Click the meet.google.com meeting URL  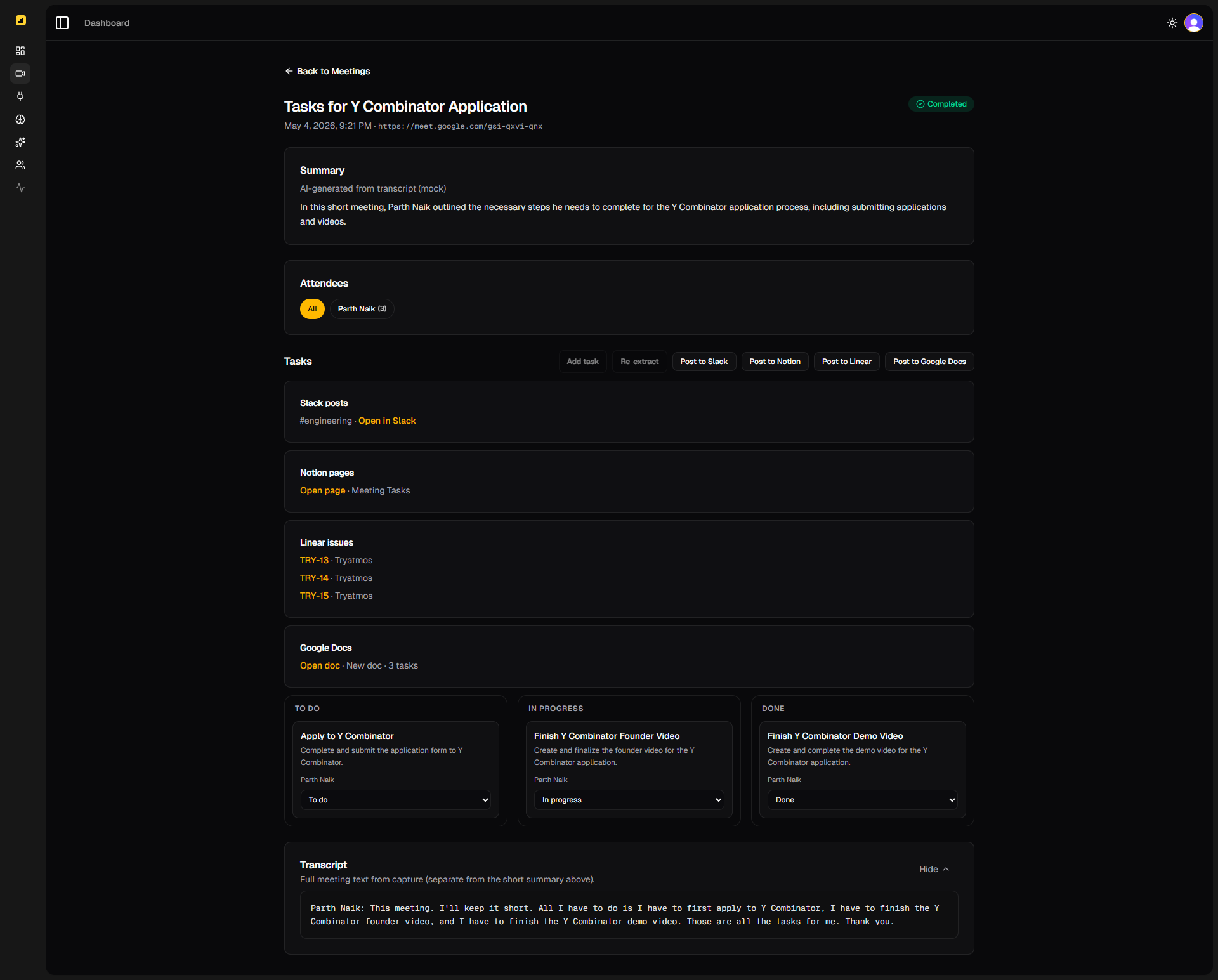[460, 126]
